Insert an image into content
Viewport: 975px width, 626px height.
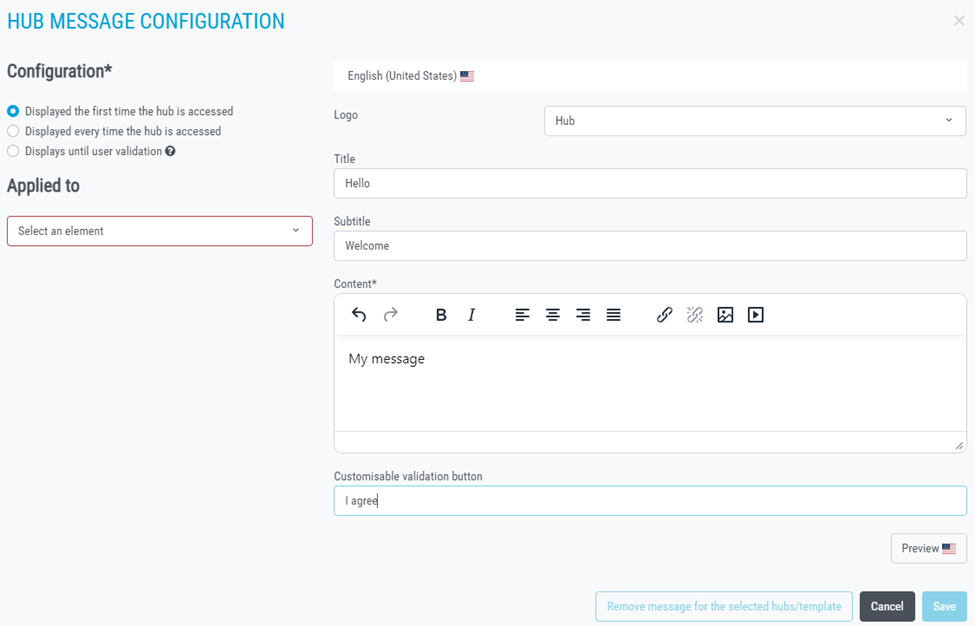(725, 315)
